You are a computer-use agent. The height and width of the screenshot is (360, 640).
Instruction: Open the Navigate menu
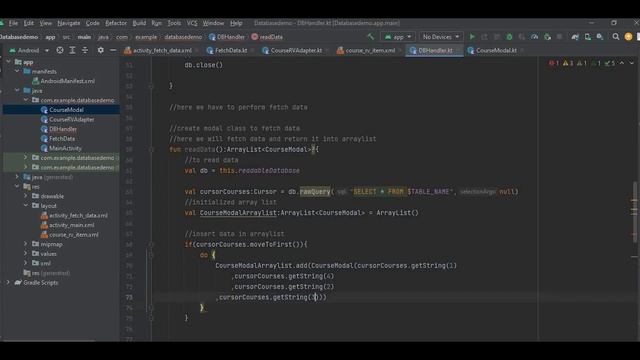point(69,23)
